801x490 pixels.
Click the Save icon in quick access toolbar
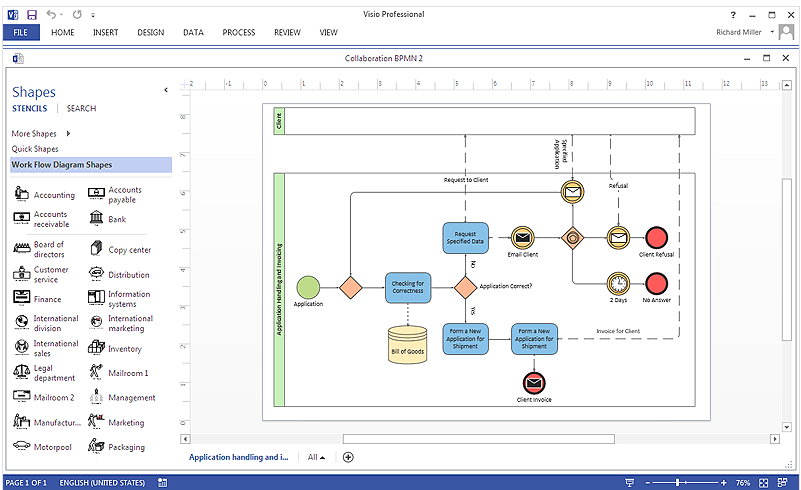point(32,15)
